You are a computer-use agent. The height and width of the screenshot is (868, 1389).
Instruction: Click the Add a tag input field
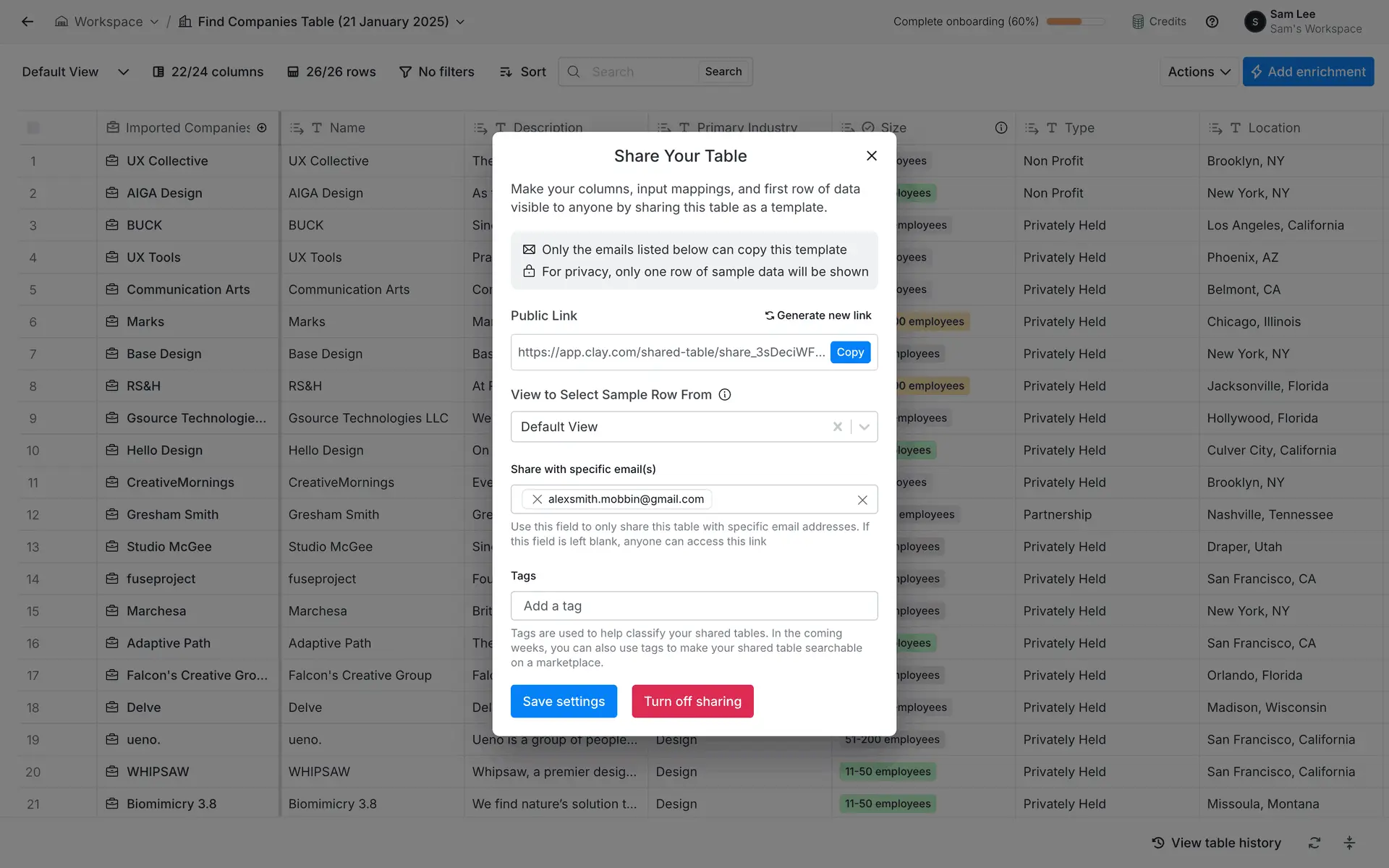click(694, 606)
